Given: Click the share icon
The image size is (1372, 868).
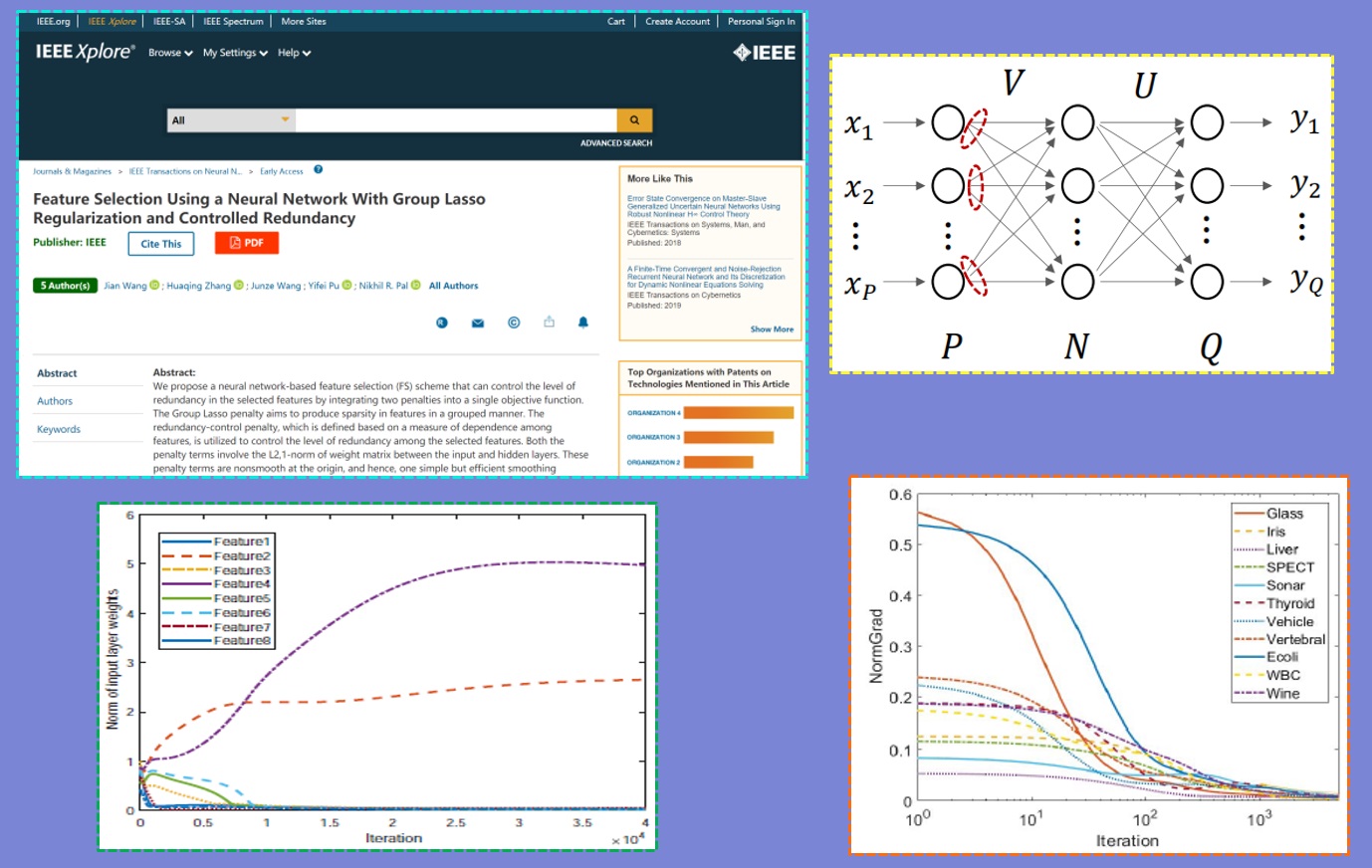Looking at the screenshot, I should pyautogui.click(x=549, y=322).
